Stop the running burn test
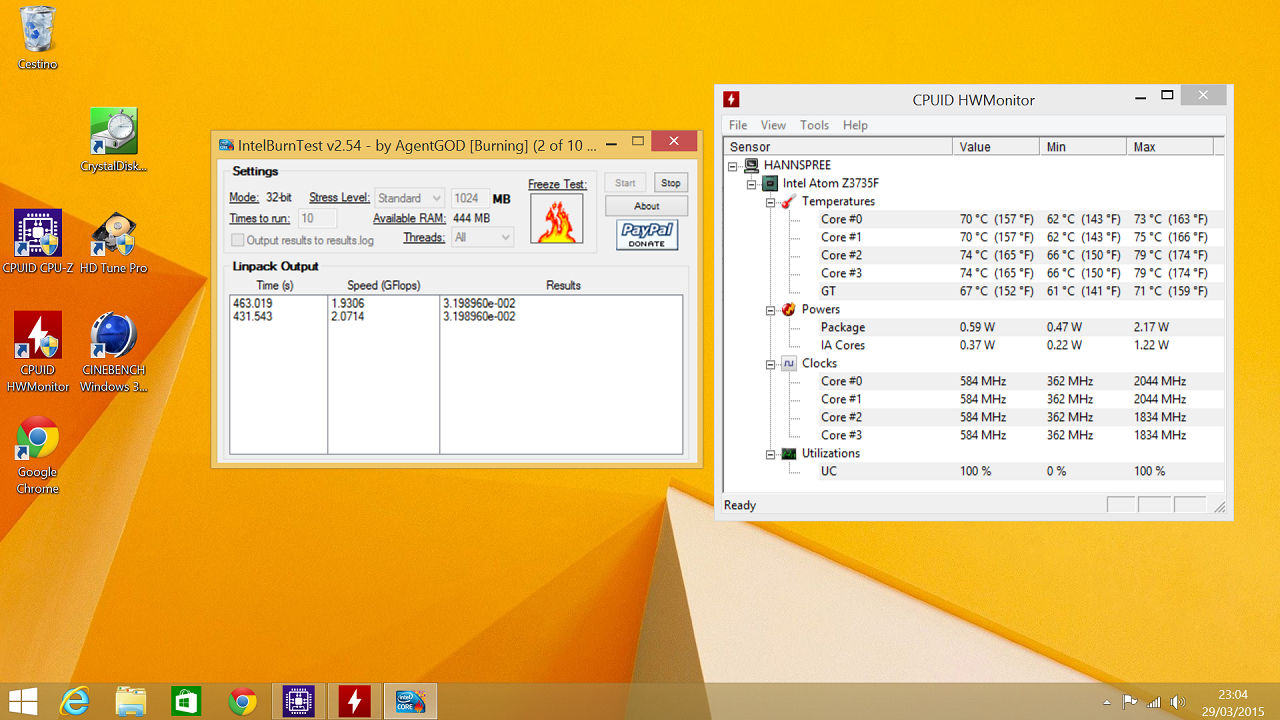Screen dimensions: 1280x720 (671, 183)
